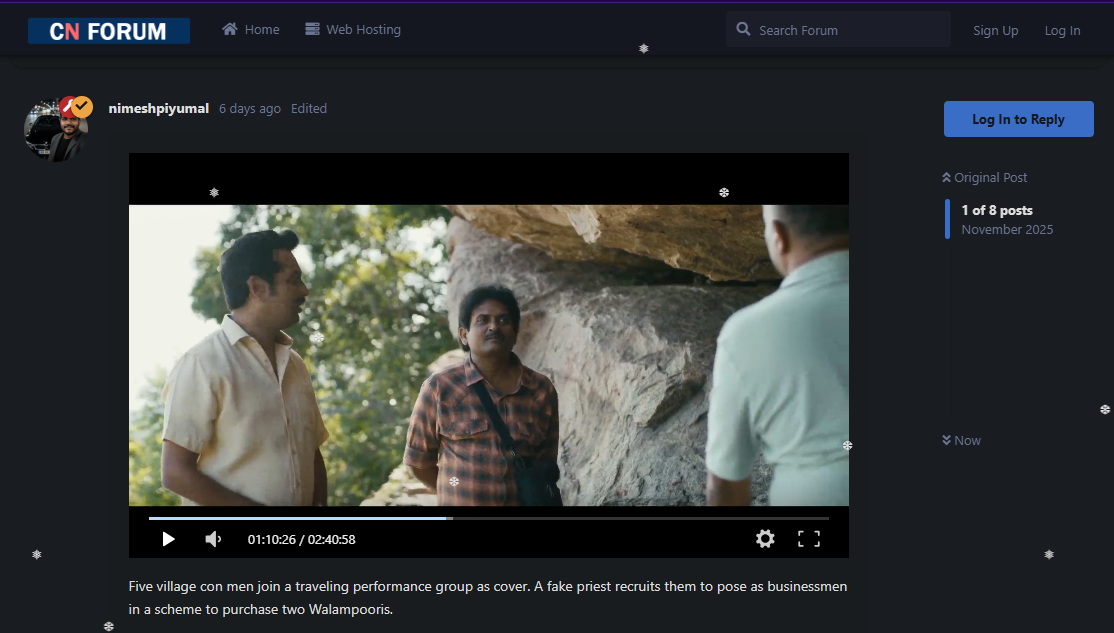This screenshot has height=633, width=1114.
Task: Click the November 2025 scrubber date
Action: pyautogui.click(x=1007, y=229)
